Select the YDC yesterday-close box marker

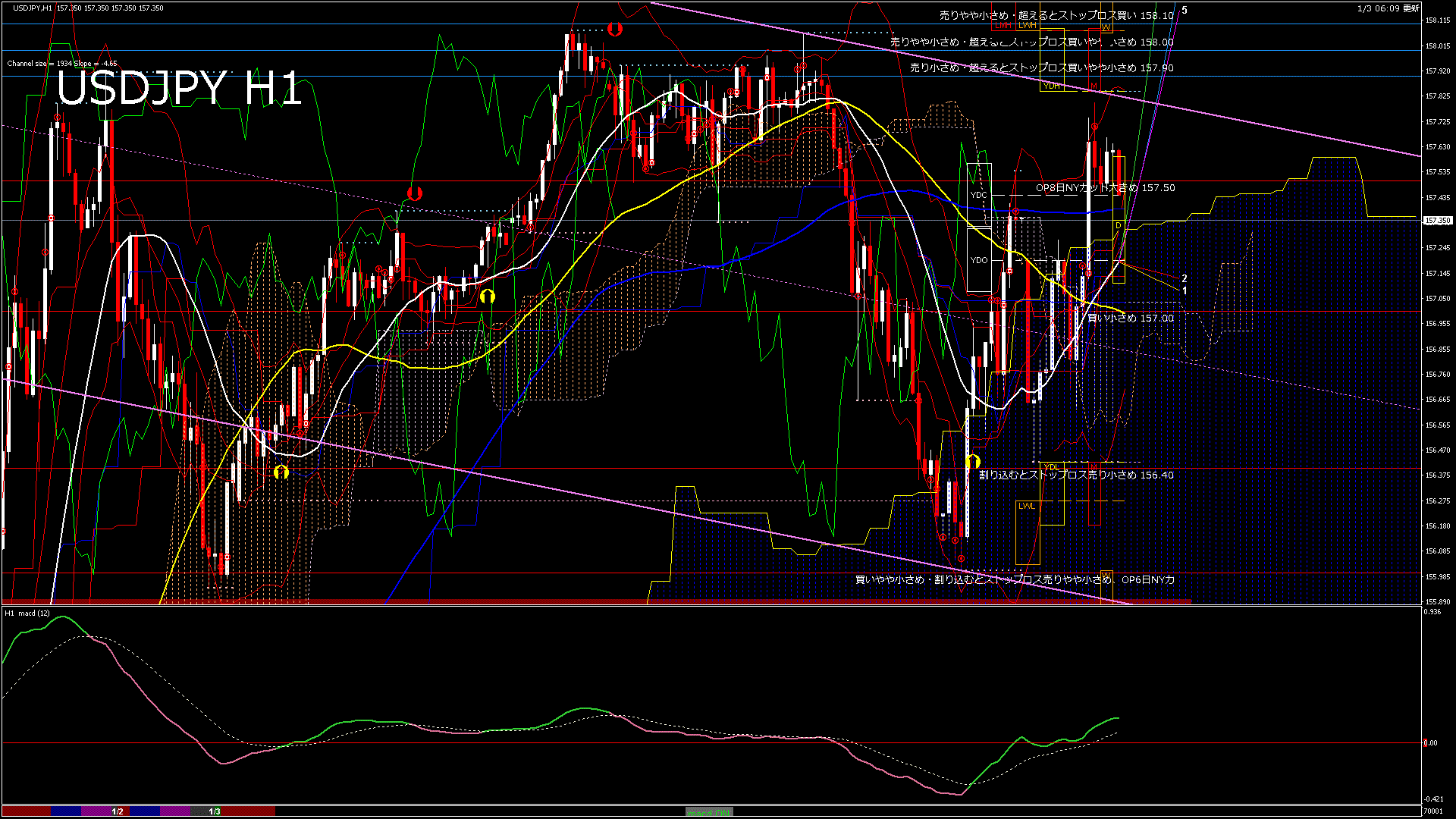[x=979, y=195]
